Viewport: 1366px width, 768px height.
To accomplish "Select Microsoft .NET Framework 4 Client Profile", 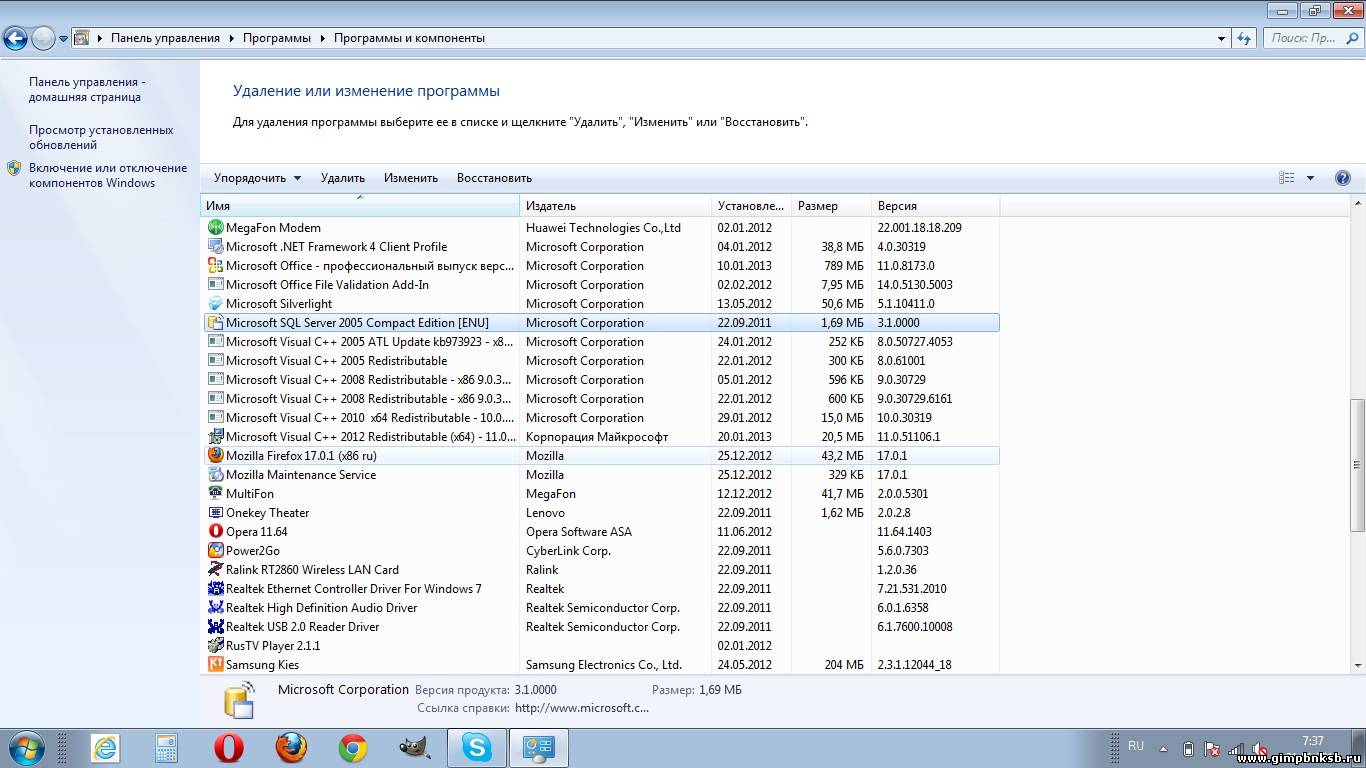I will [x=601, y=247].
